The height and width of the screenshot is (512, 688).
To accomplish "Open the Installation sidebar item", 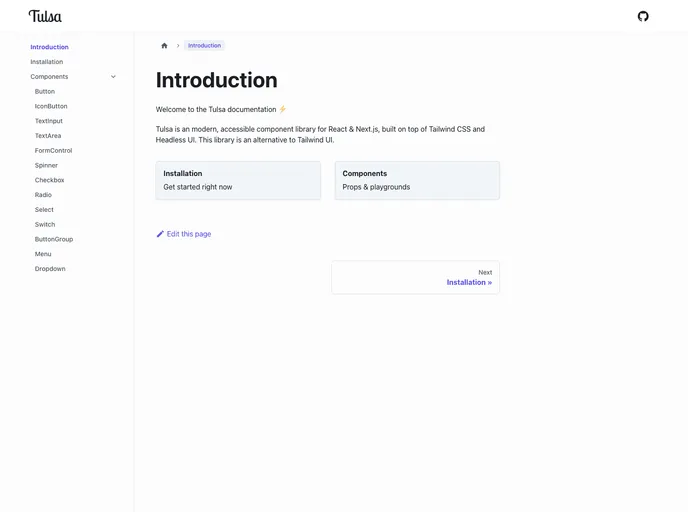I will point(46,62).
